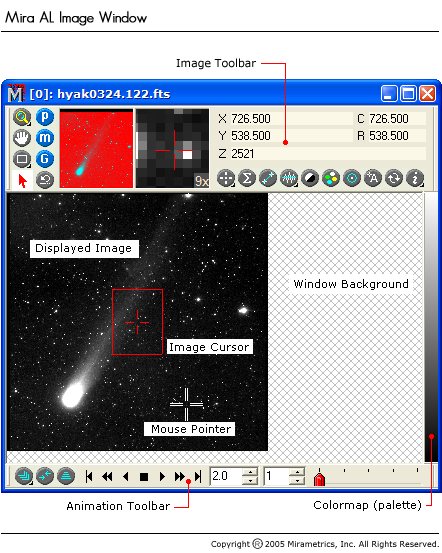Select the magnifier zoom tool

(22, 117)
